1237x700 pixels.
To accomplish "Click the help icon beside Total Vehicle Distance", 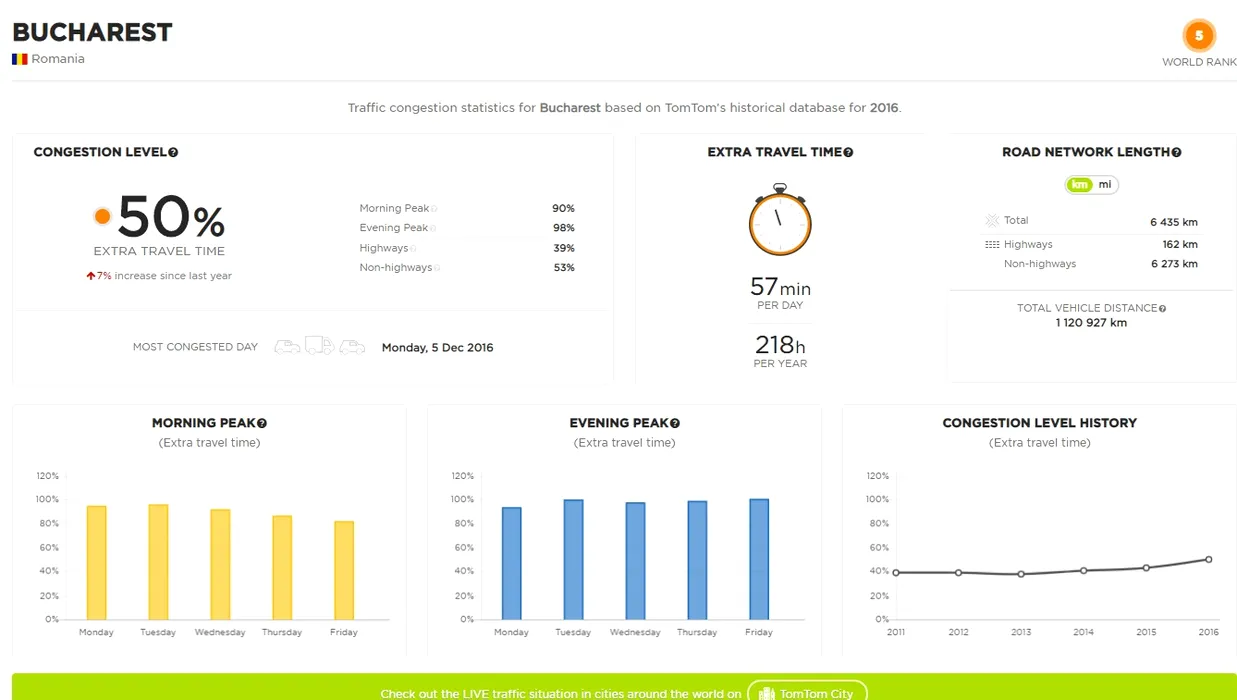I will tap(1162, 309).
